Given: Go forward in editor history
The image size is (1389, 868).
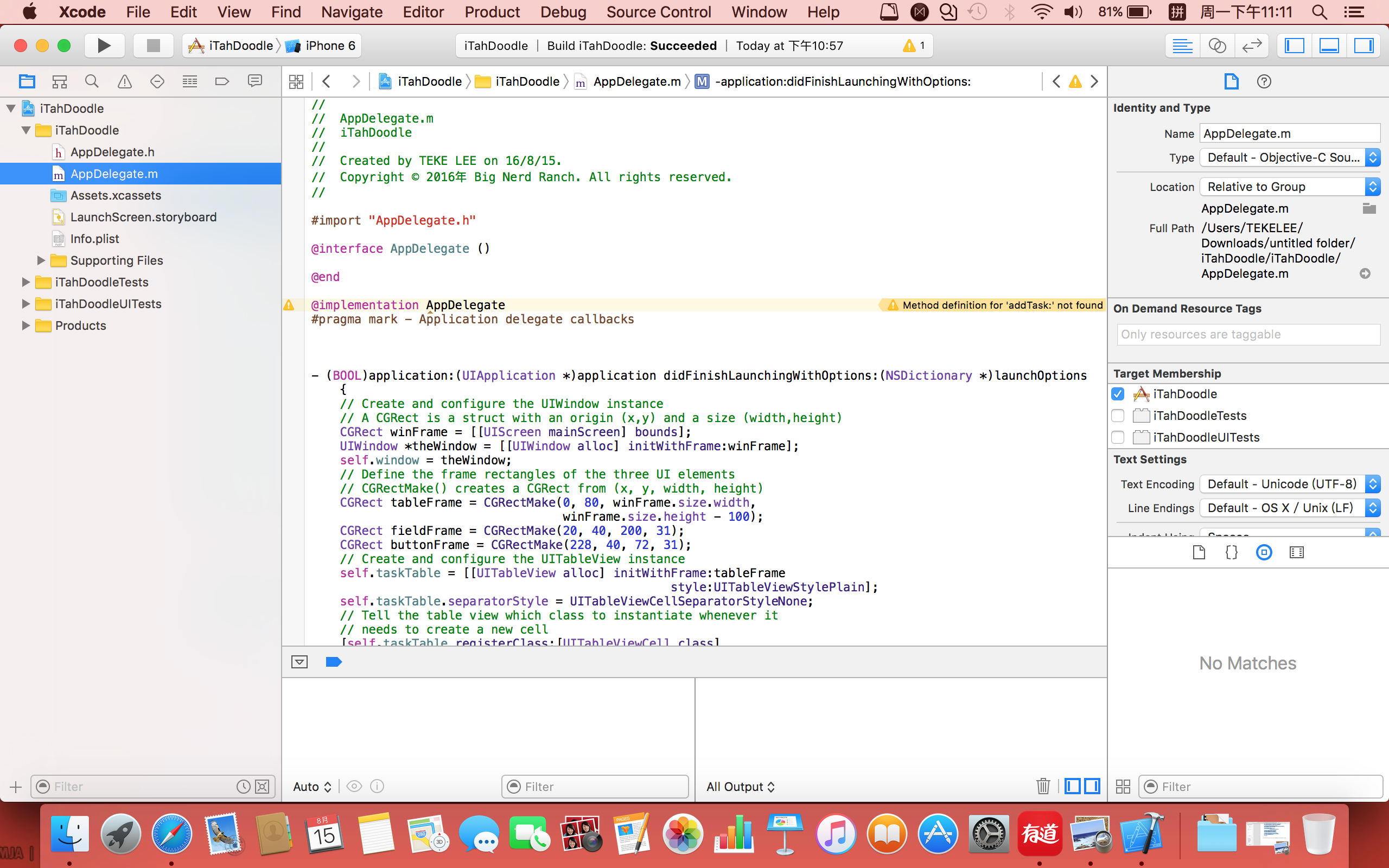Looking at the screenshot, I should pos(356,81).
